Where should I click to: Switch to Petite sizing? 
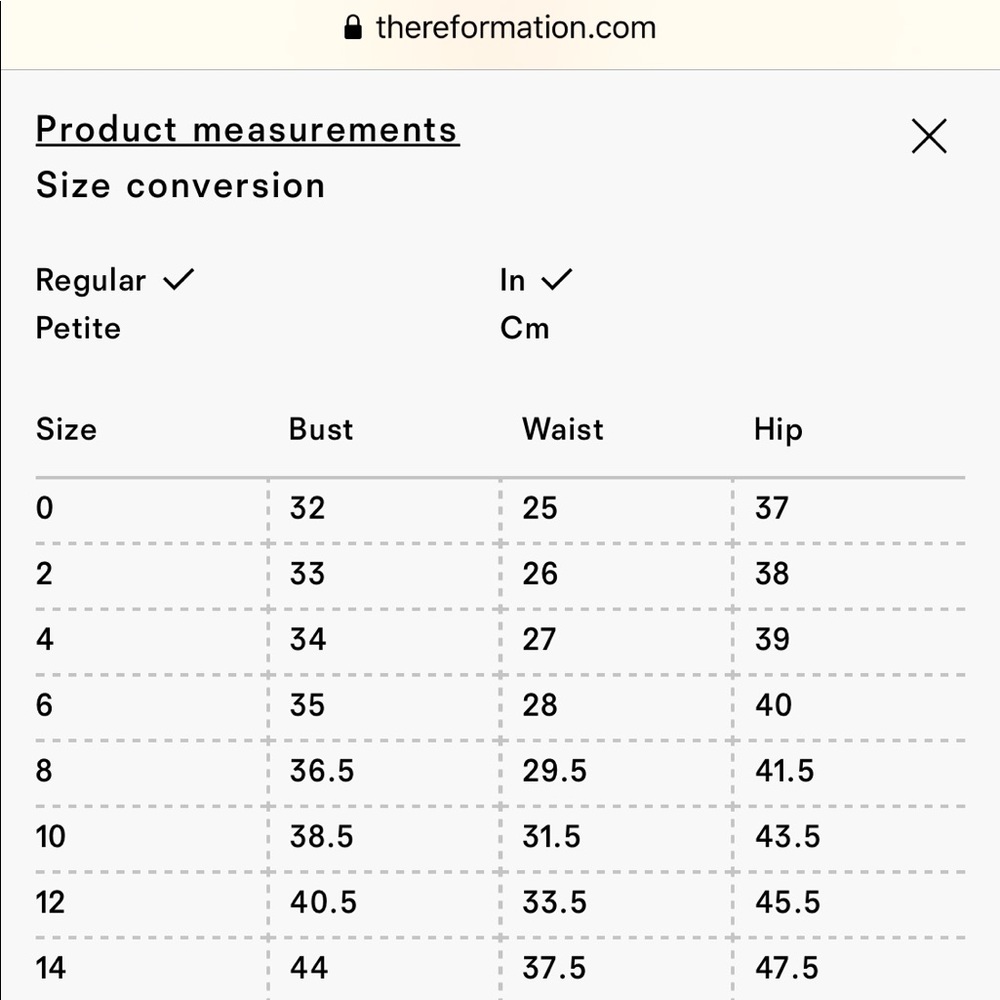(x=78, y=328)
